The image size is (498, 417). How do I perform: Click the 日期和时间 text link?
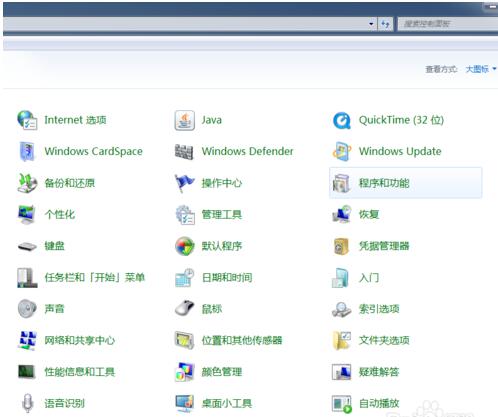pos(227,277)
